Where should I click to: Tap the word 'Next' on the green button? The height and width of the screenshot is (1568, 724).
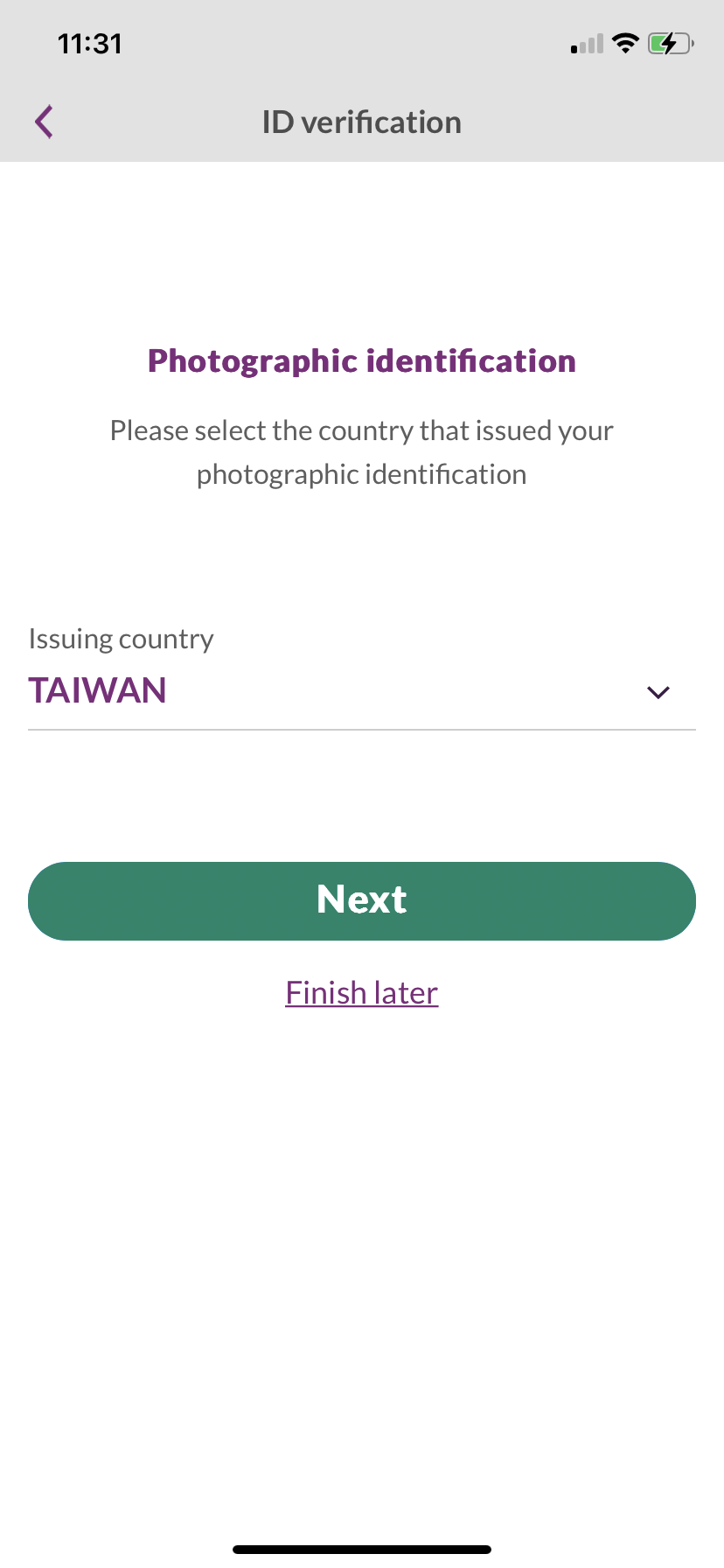[x=361, y=899]
